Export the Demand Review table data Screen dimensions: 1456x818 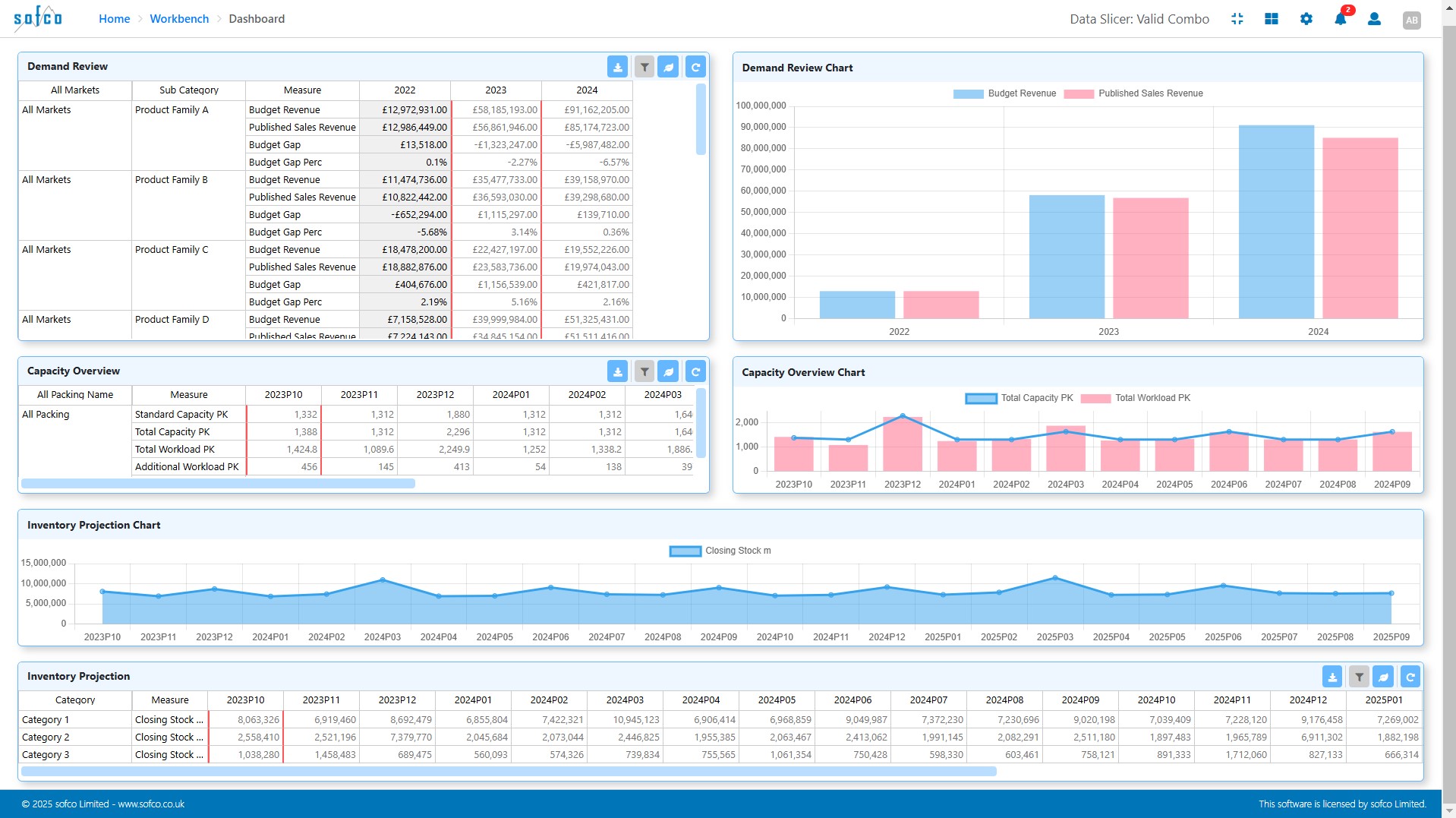tap(618, 67)
